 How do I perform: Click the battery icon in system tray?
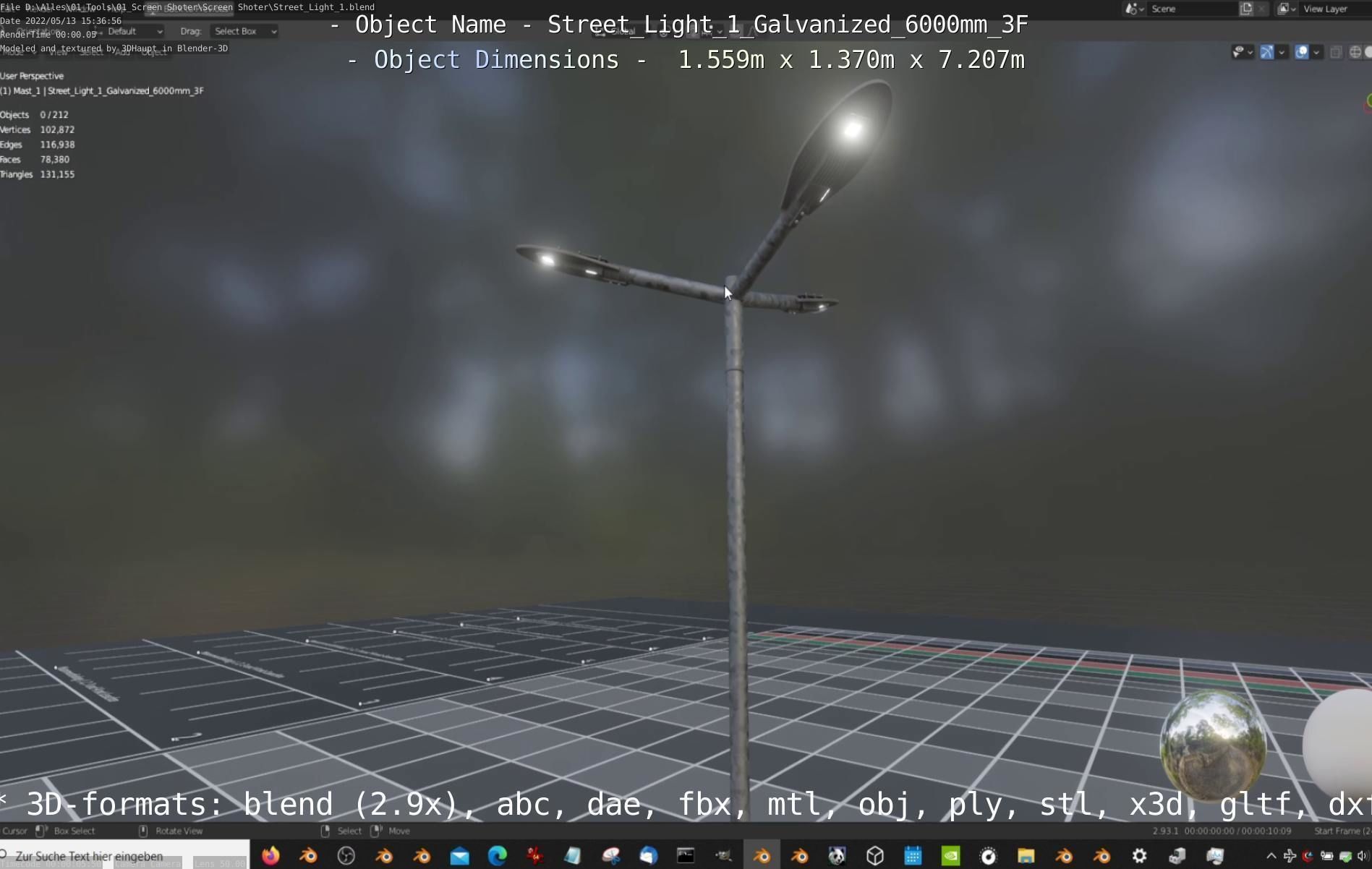click(x=1326, y=856)
